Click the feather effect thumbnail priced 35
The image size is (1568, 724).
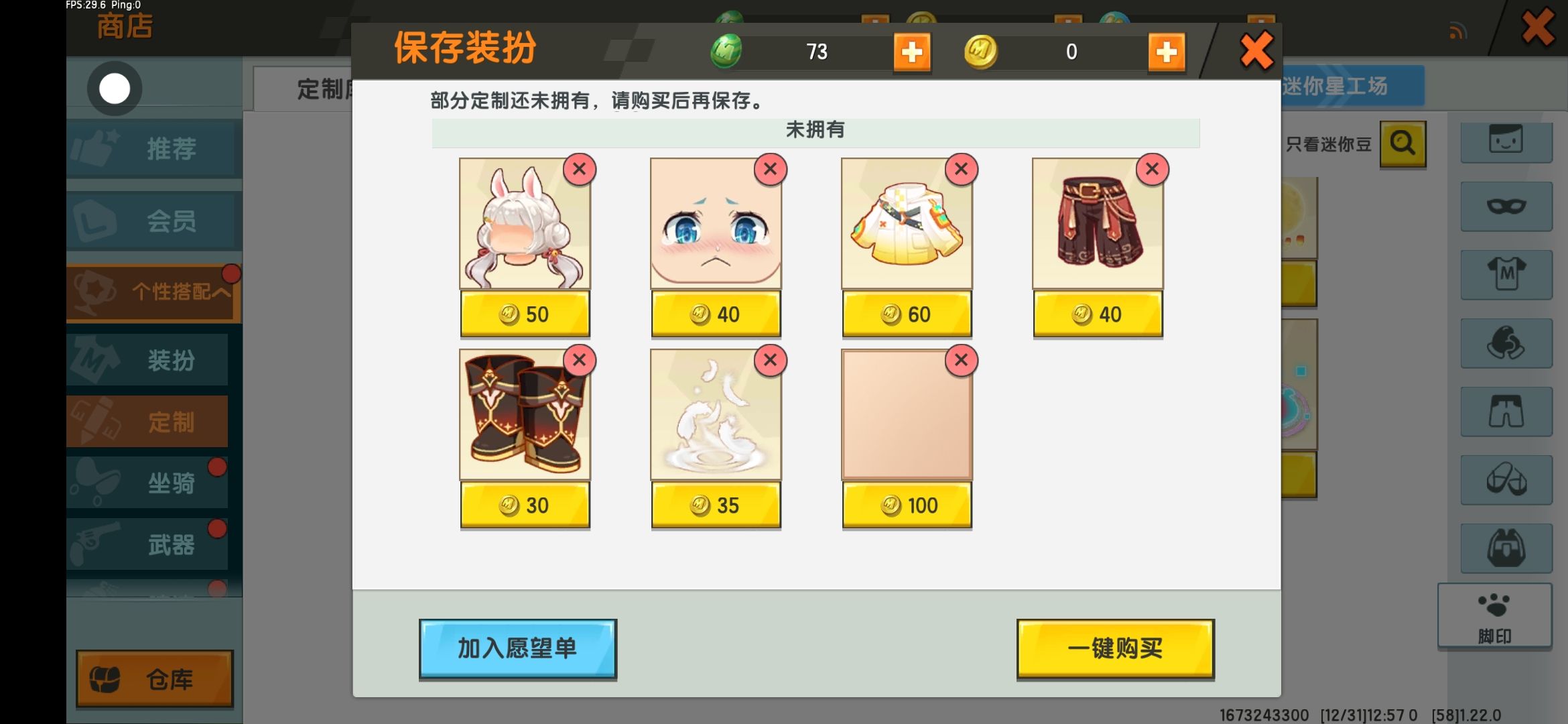[716, 414]
